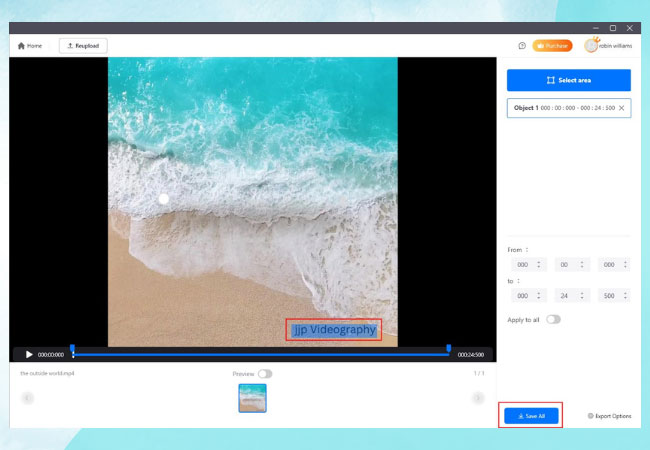Remove Object 1 with X icon
Image resolution: width=650 pixels, height=450 pixels.
622,108
